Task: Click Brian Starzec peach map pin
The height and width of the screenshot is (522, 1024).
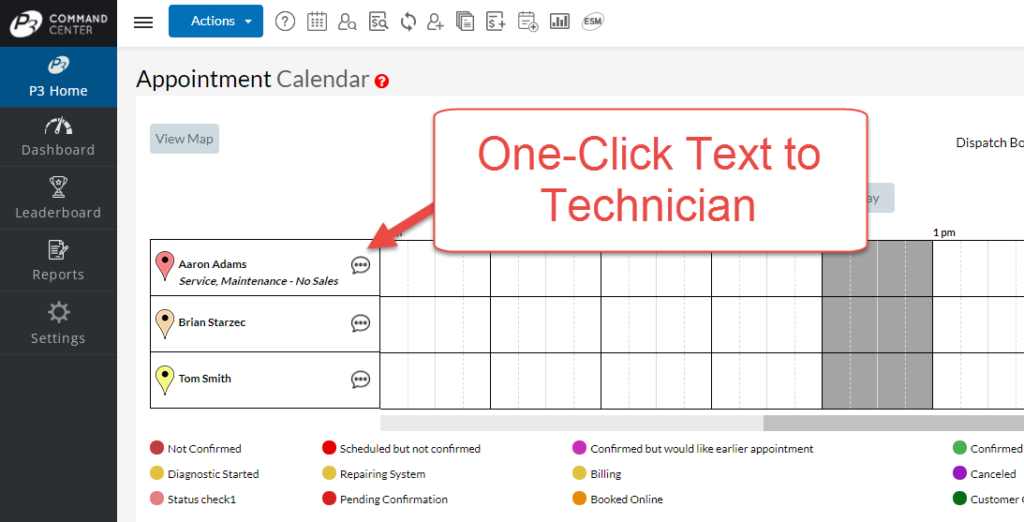Action: click(165, 324)
